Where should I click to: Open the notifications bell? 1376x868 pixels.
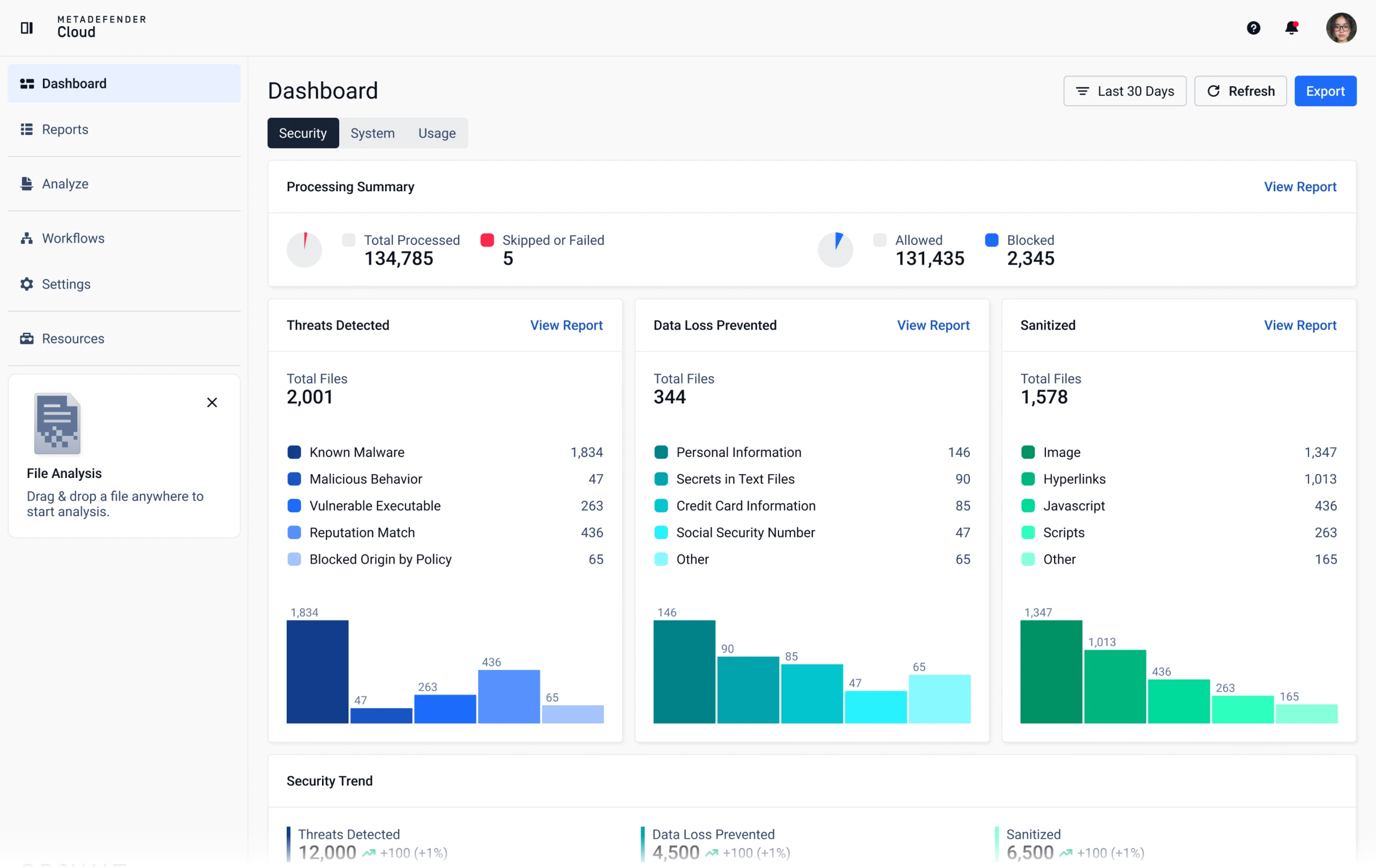tap(1291, 27)
